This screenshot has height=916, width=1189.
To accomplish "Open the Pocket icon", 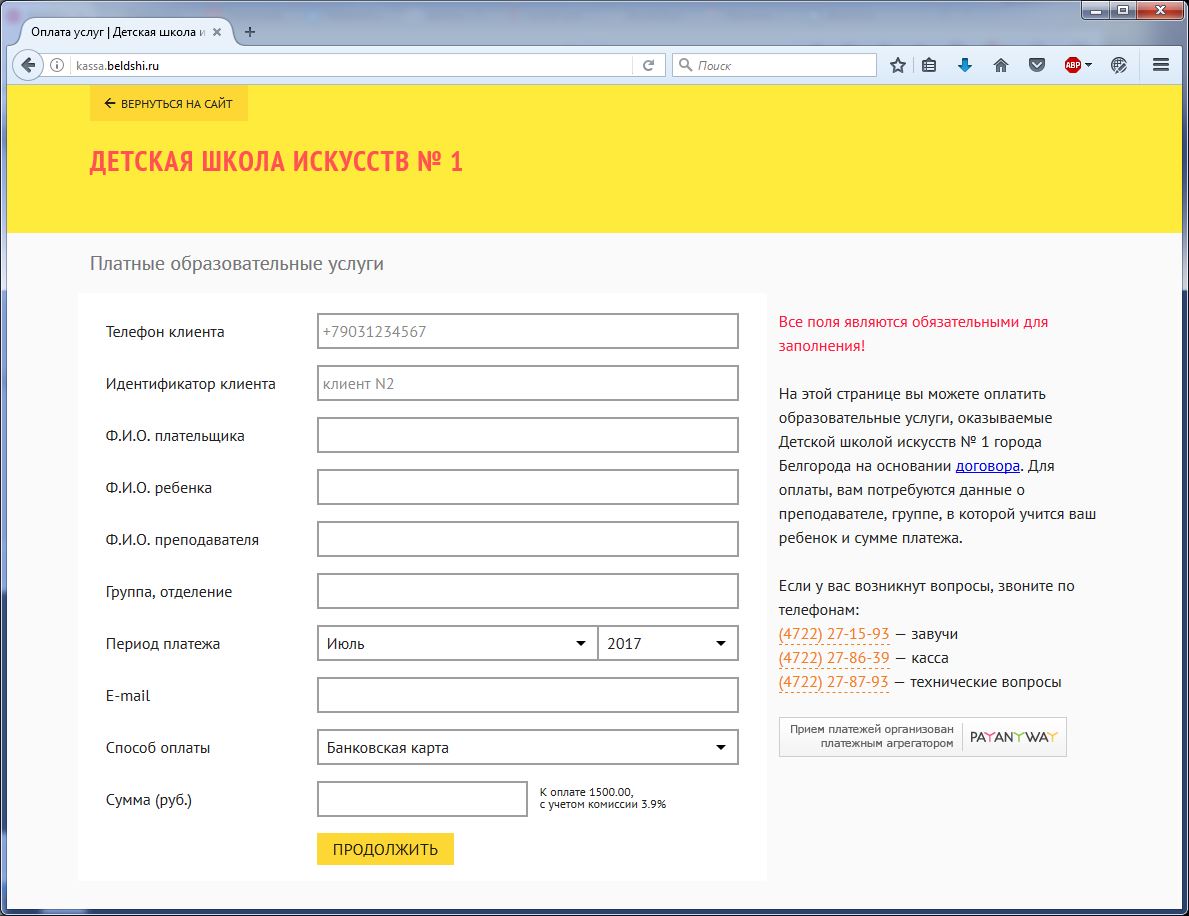I will [1037, 65].
